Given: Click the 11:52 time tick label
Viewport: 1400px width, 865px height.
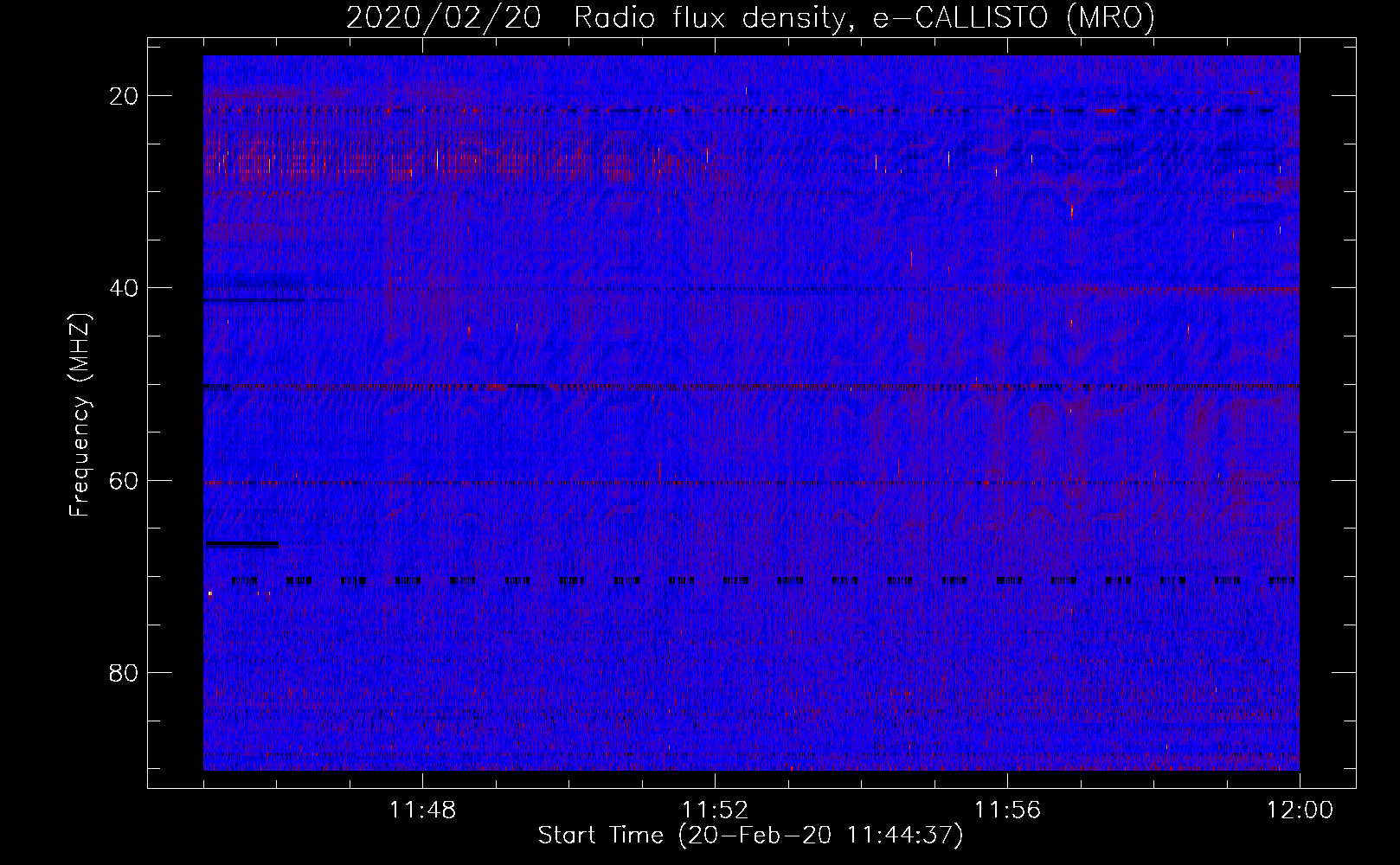Looking at the screenshot, I should point(715,811).
